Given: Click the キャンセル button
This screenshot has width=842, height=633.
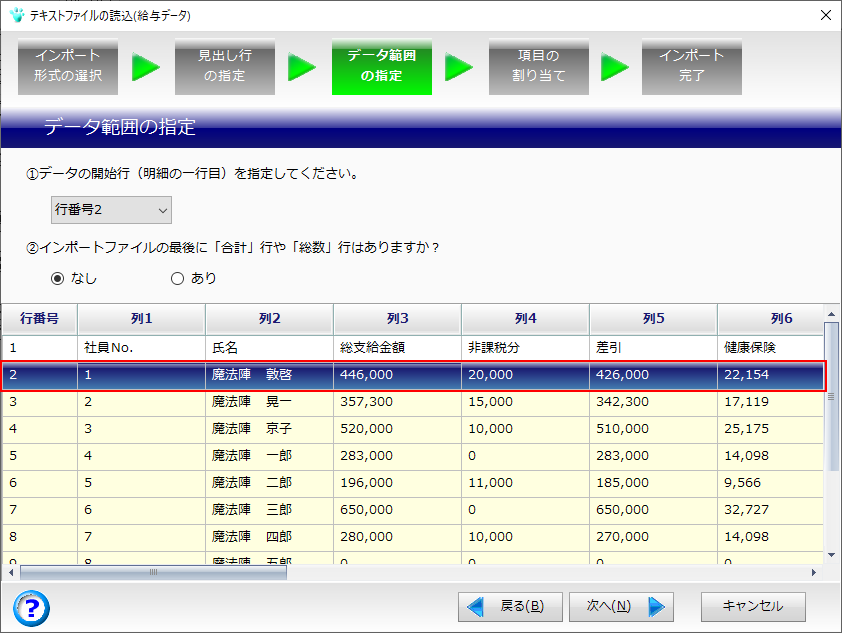Looking at the screenshot, I should [752, 606].
